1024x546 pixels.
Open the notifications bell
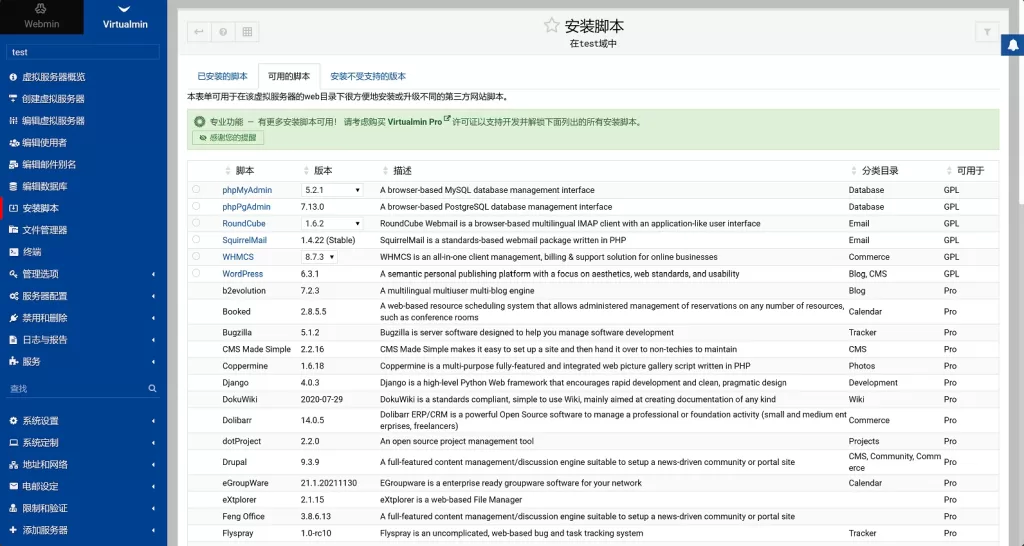[1013, 45]
